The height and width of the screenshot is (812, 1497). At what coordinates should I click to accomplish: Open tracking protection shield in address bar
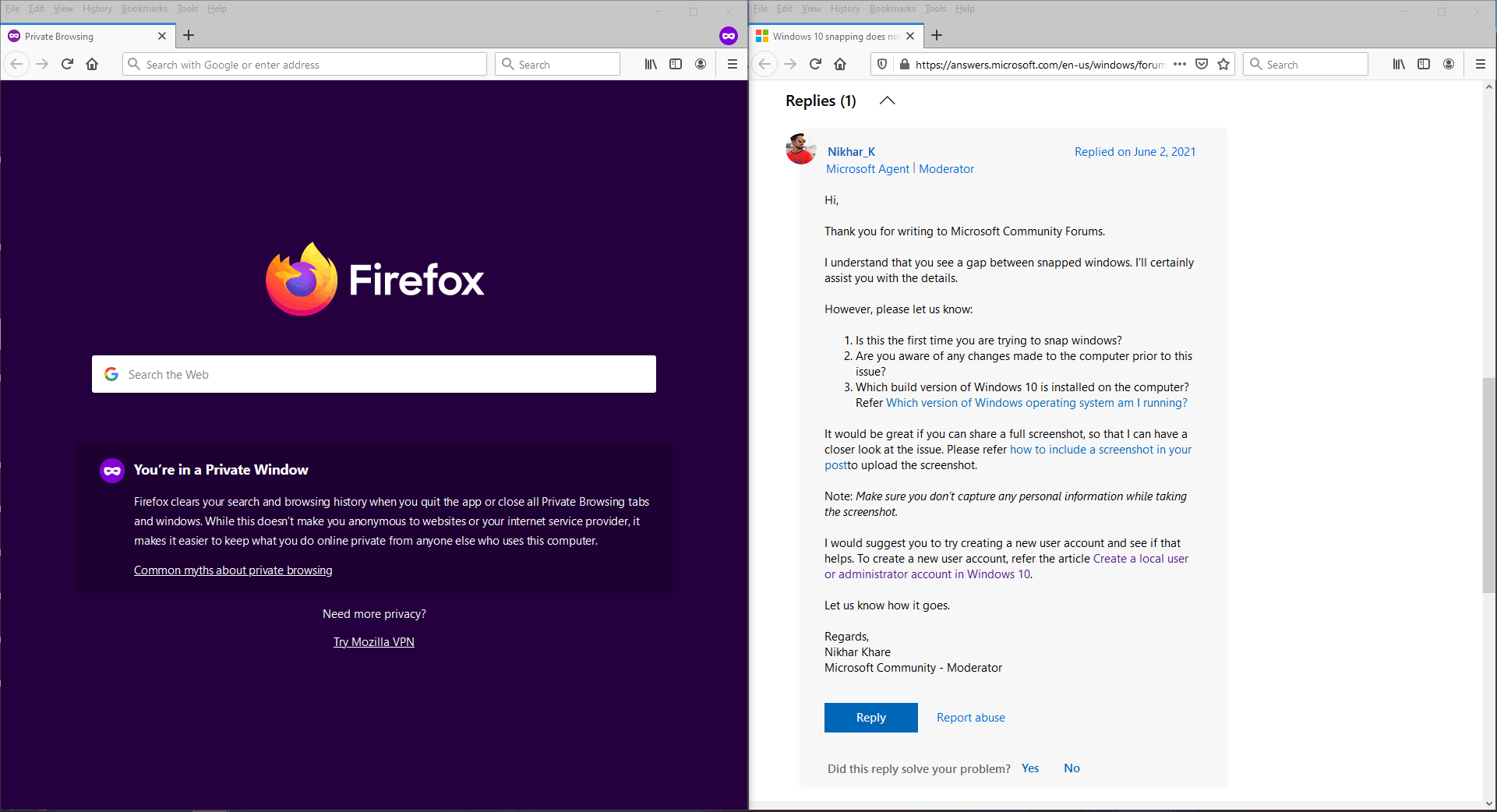[x=882, y=65]
